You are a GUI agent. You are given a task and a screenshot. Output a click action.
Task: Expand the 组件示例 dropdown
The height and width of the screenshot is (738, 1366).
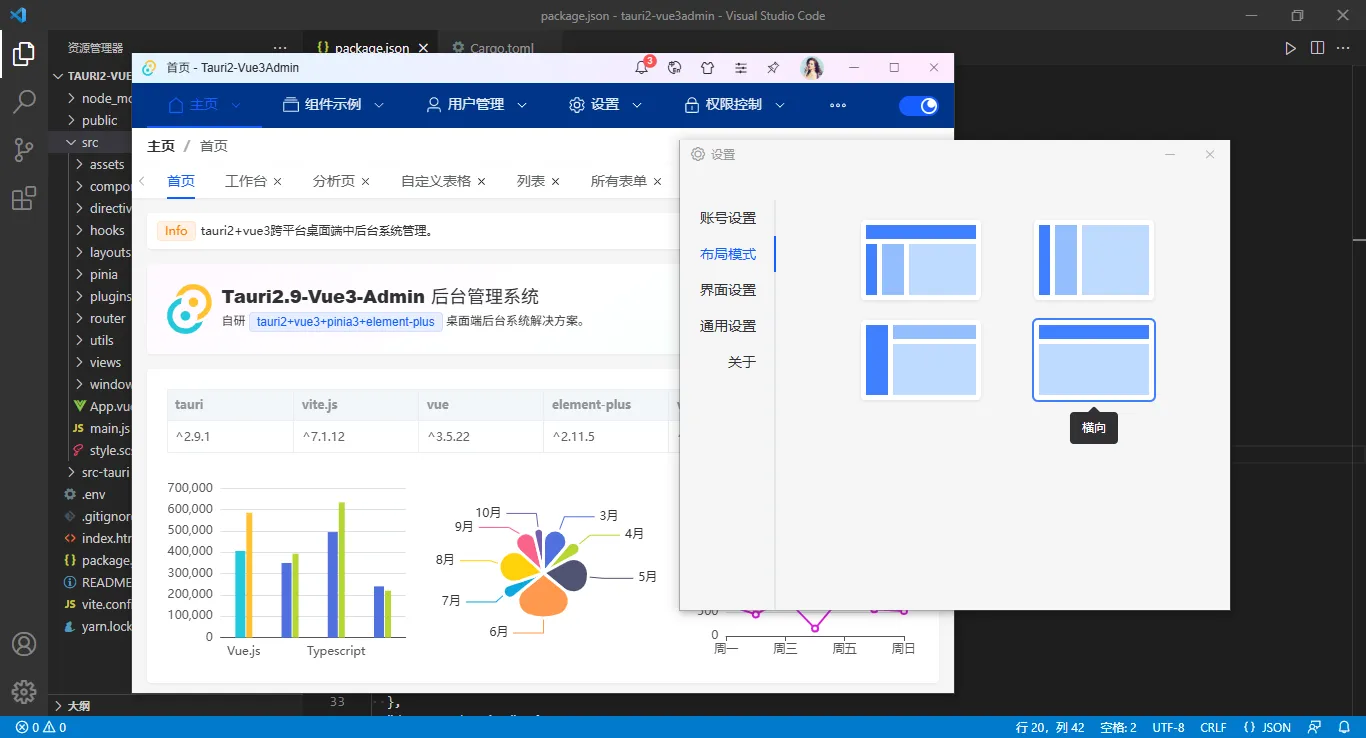(x=333, y=105)
